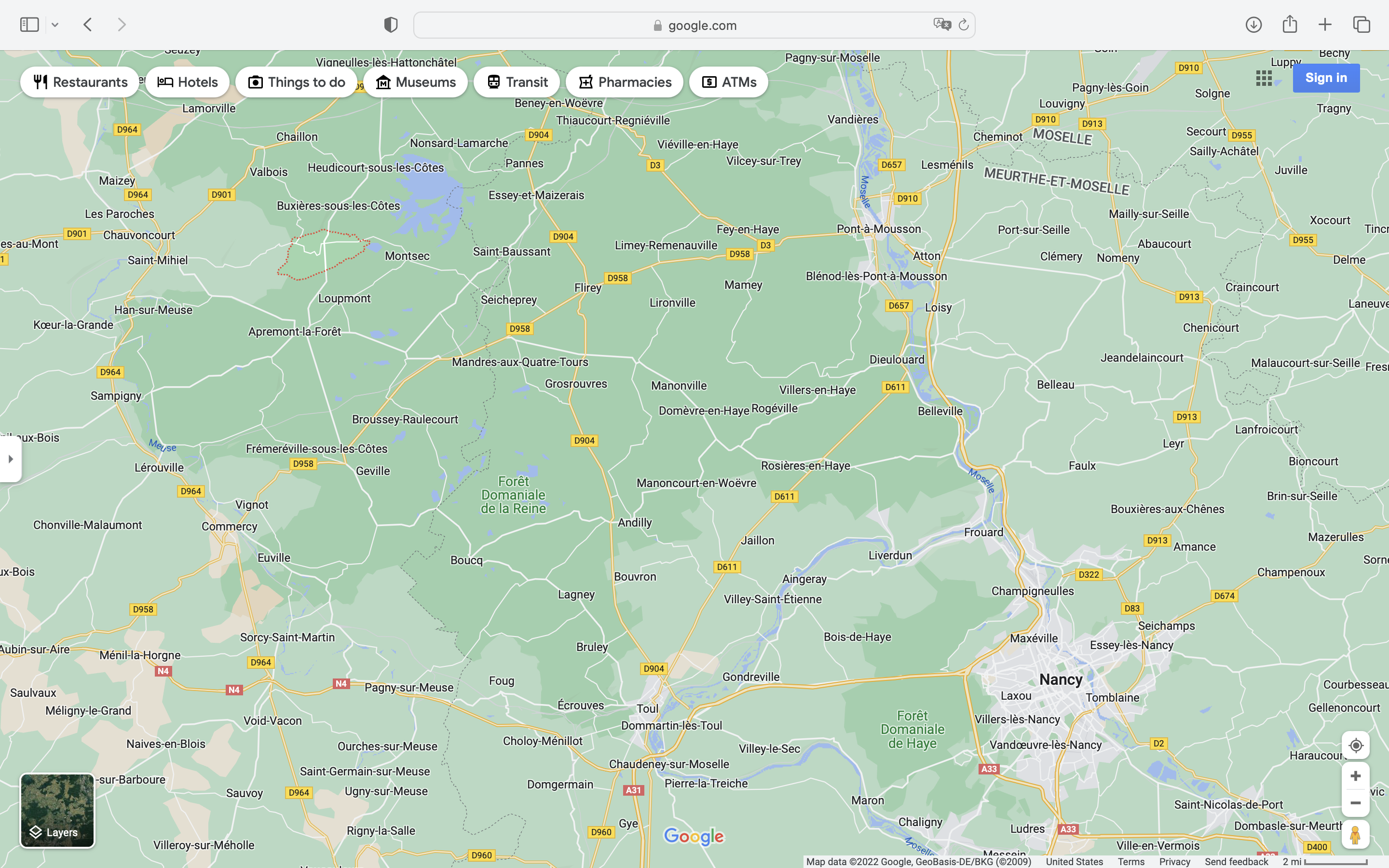Open Safari privacy report shield icon

tap(390, 25)
